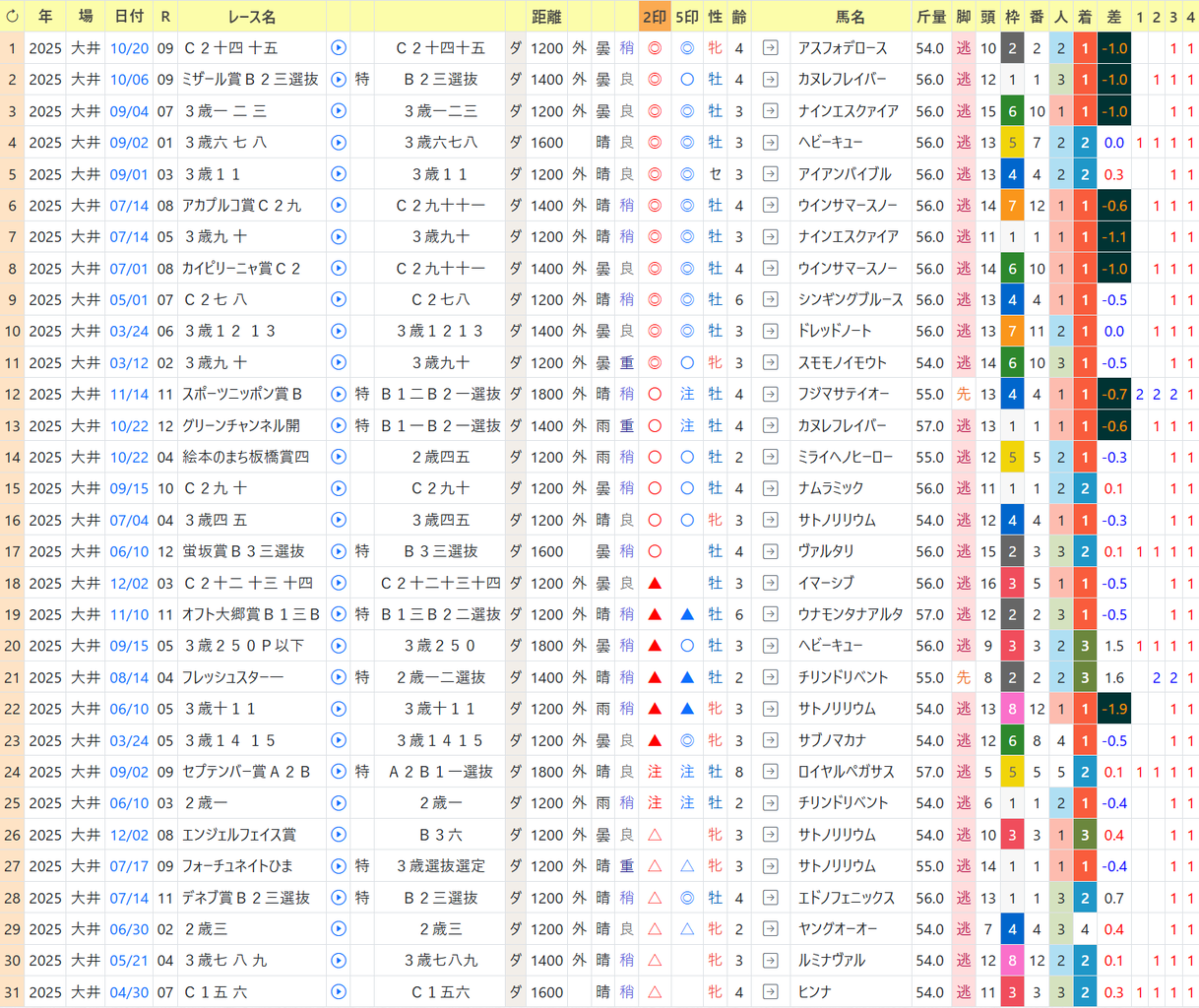
Task: Select horse name ウナモンタナアルタ
Action: pos(850,614)
